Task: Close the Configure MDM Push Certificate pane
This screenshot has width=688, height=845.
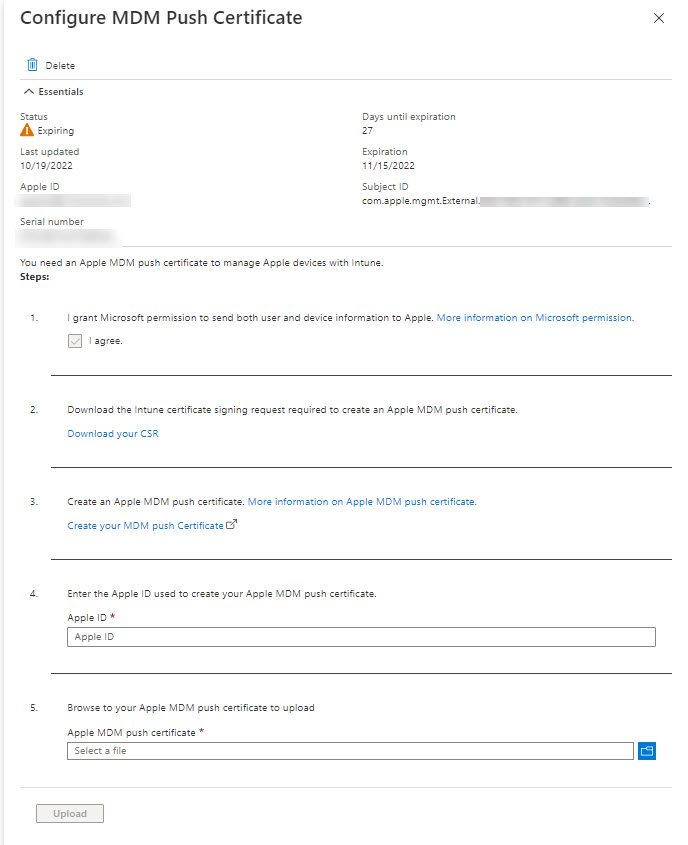Action: coord(658,18)
